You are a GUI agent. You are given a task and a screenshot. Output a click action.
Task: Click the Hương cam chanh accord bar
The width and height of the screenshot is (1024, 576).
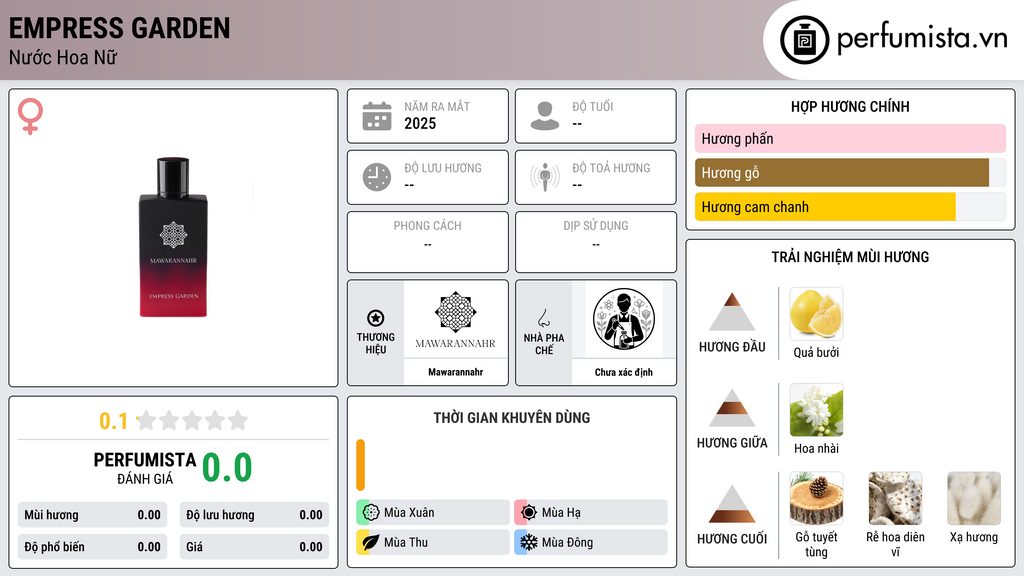850,206
